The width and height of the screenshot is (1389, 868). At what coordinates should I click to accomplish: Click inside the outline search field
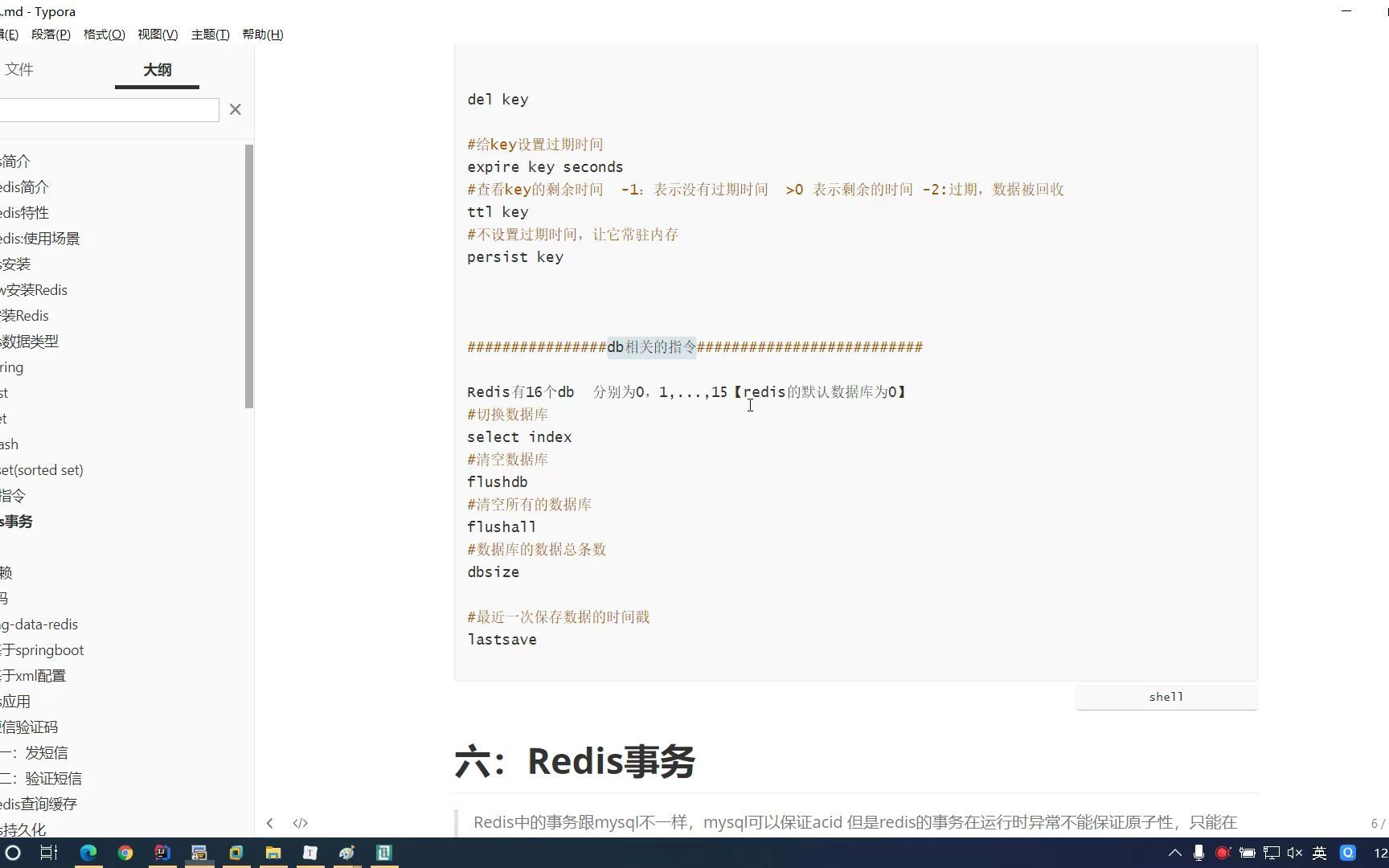pyautogui.click(x=110, y=109)
